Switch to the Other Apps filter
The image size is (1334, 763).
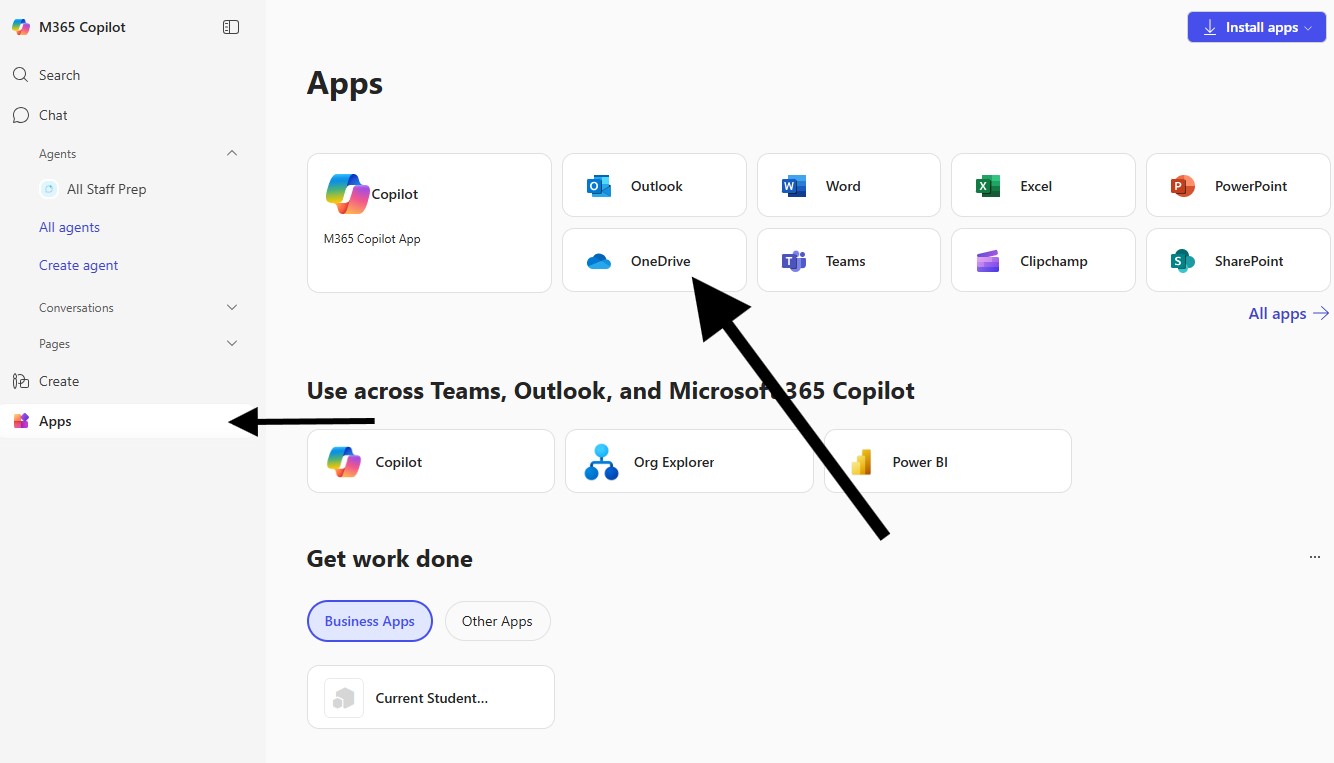click(497, 621)
